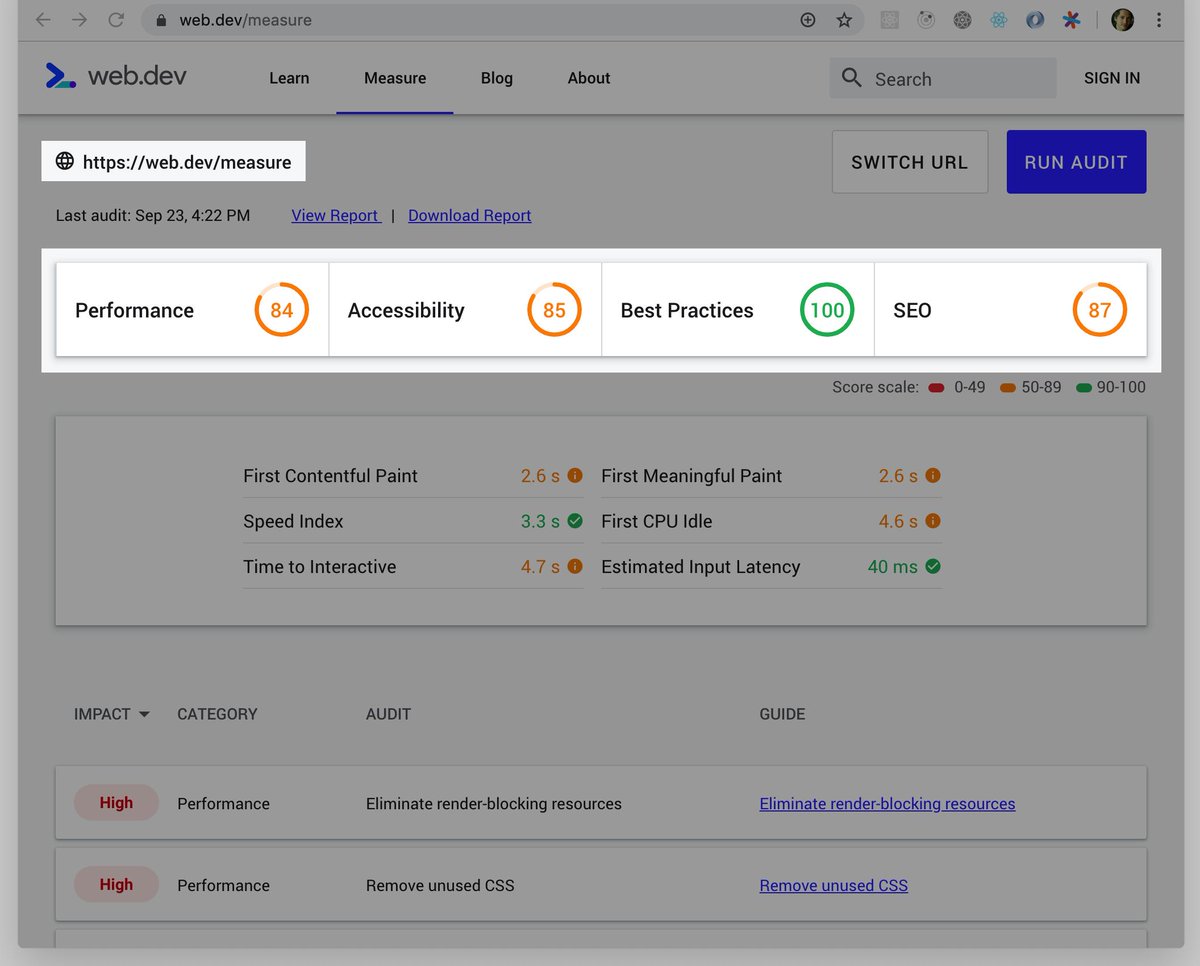Click the Performance score circle showing 84
Viewport: 1200px width, 966px height.
coord(282,310)
